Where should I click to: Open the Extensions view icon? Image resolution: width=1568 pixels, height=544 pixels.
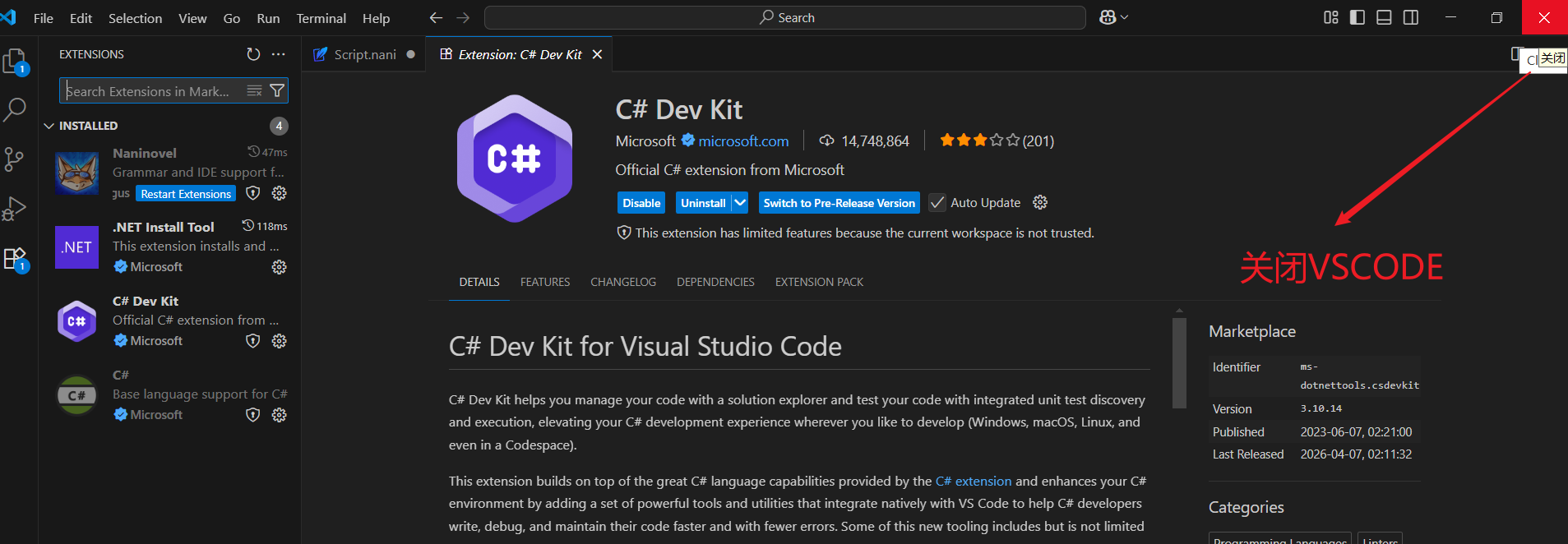point(15,259)
